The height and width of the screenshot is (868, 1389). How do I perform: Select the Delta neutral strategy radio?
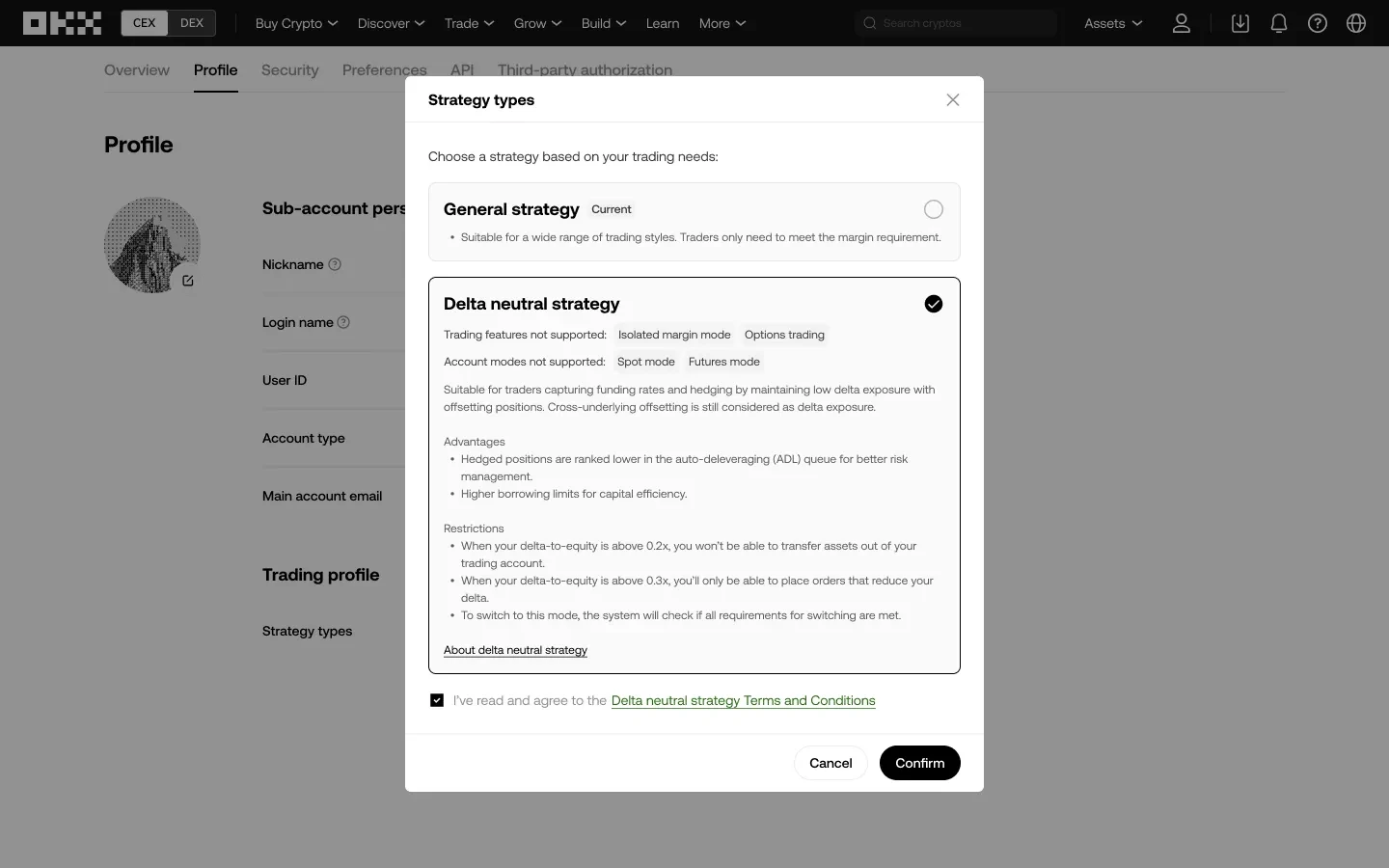pos(933,304)
